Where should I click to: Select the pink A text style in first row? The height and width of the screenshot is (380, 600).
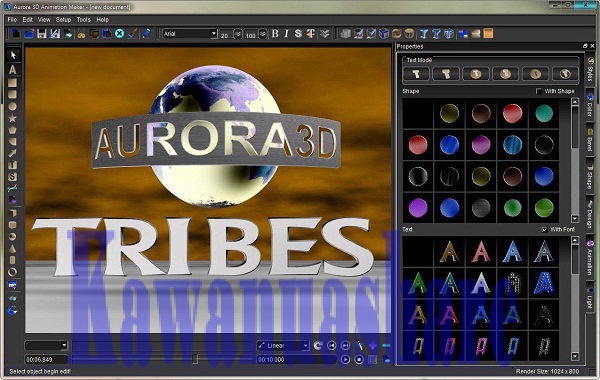point(481,253)
